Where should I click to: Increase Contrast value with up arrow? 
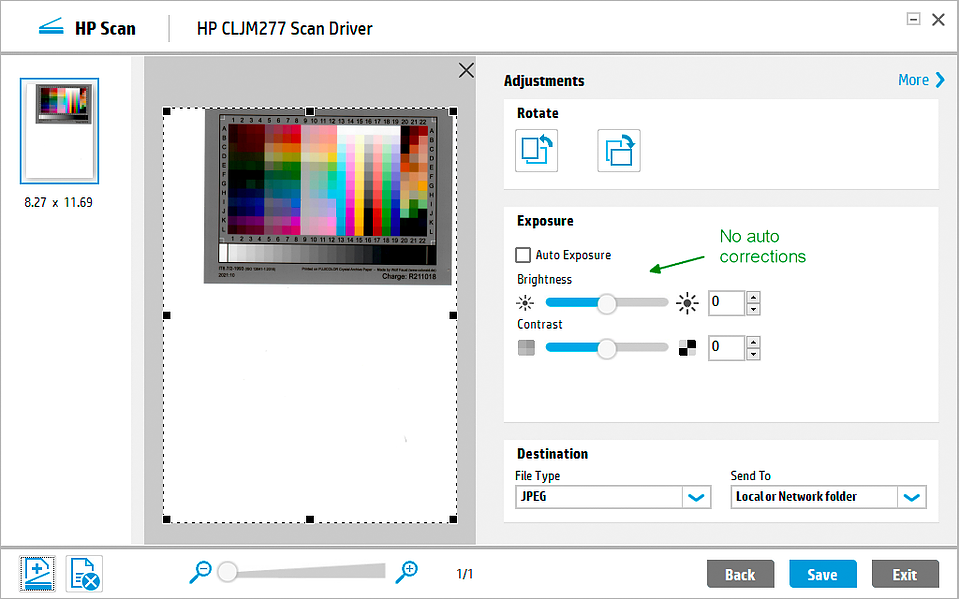click(754, 342)
